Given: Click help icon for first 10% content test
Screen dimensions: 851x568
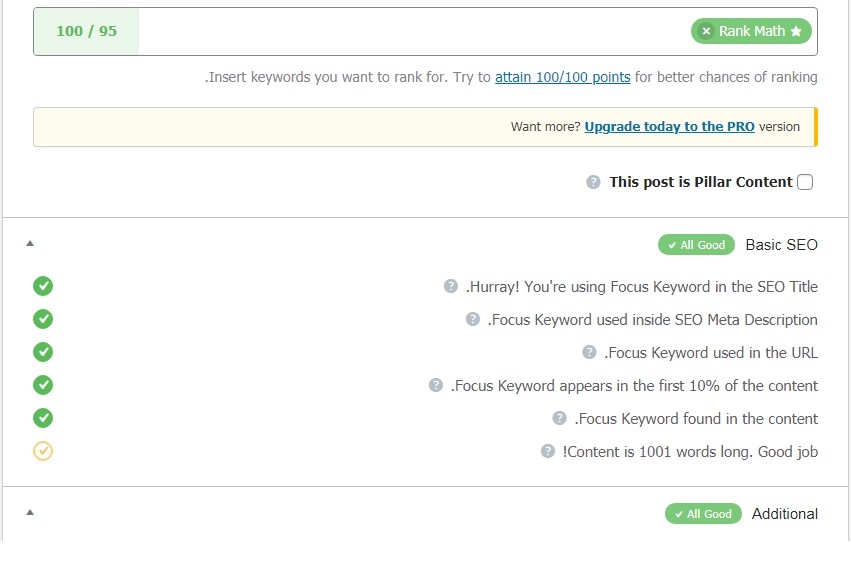Looking at the screenshot, I should [x=436, y=386].
